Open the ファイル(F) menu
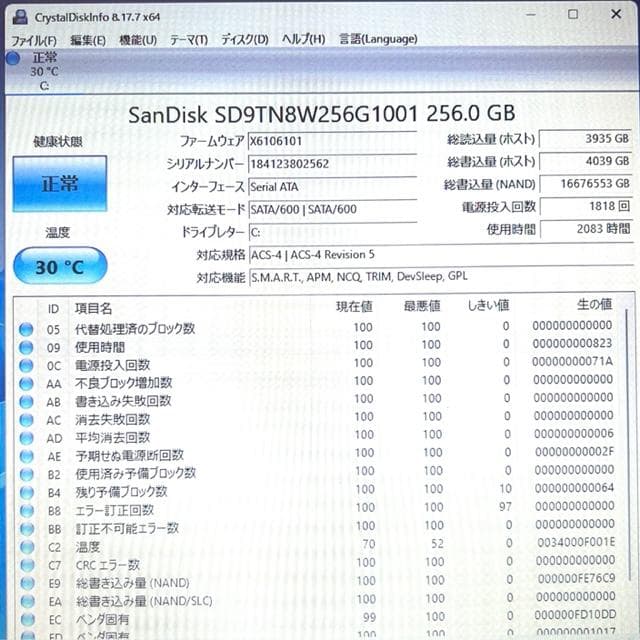Viewport: 640px width, 640px height. (x=34, y=39)
